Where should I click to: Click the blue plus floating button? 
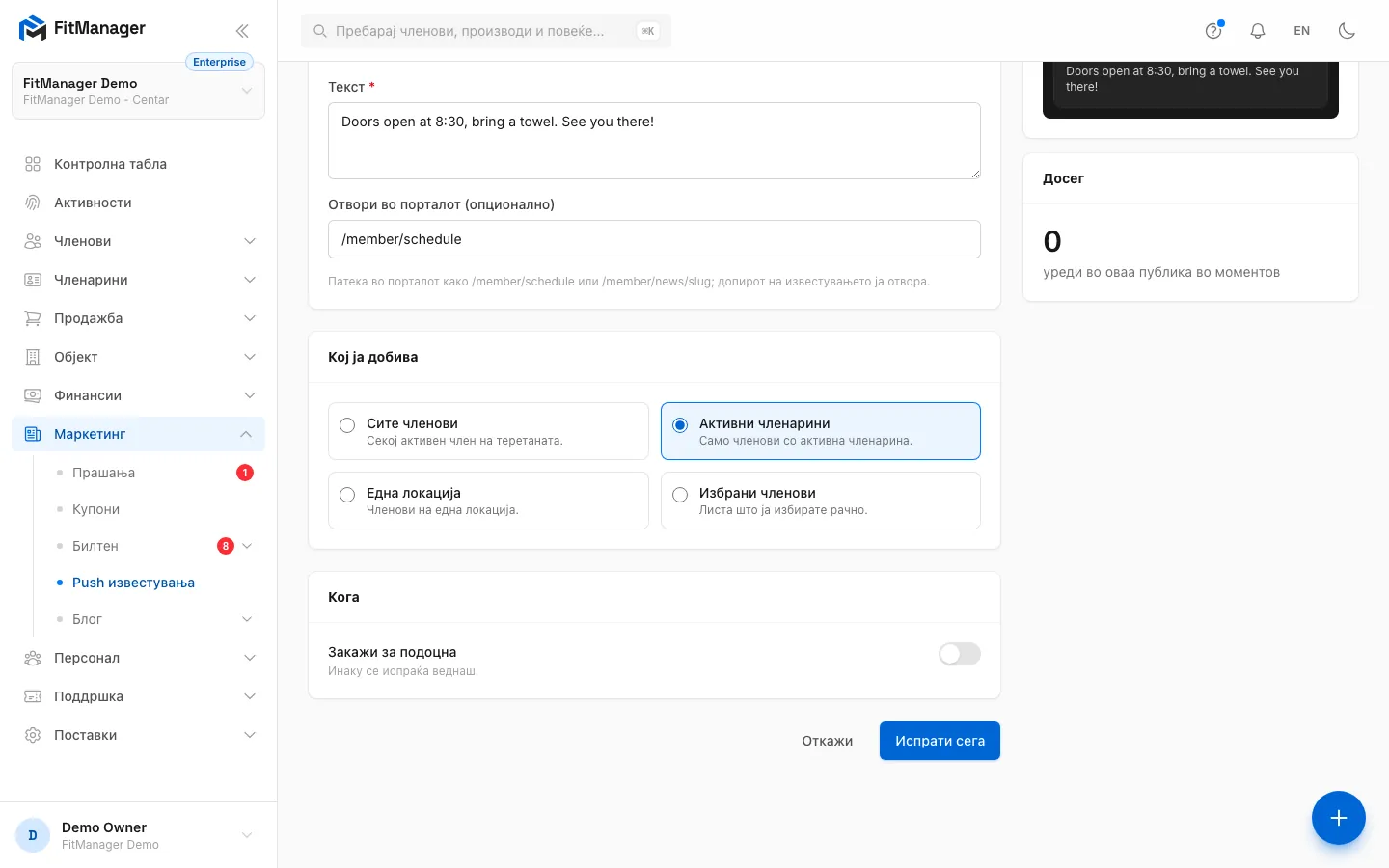1339,818
